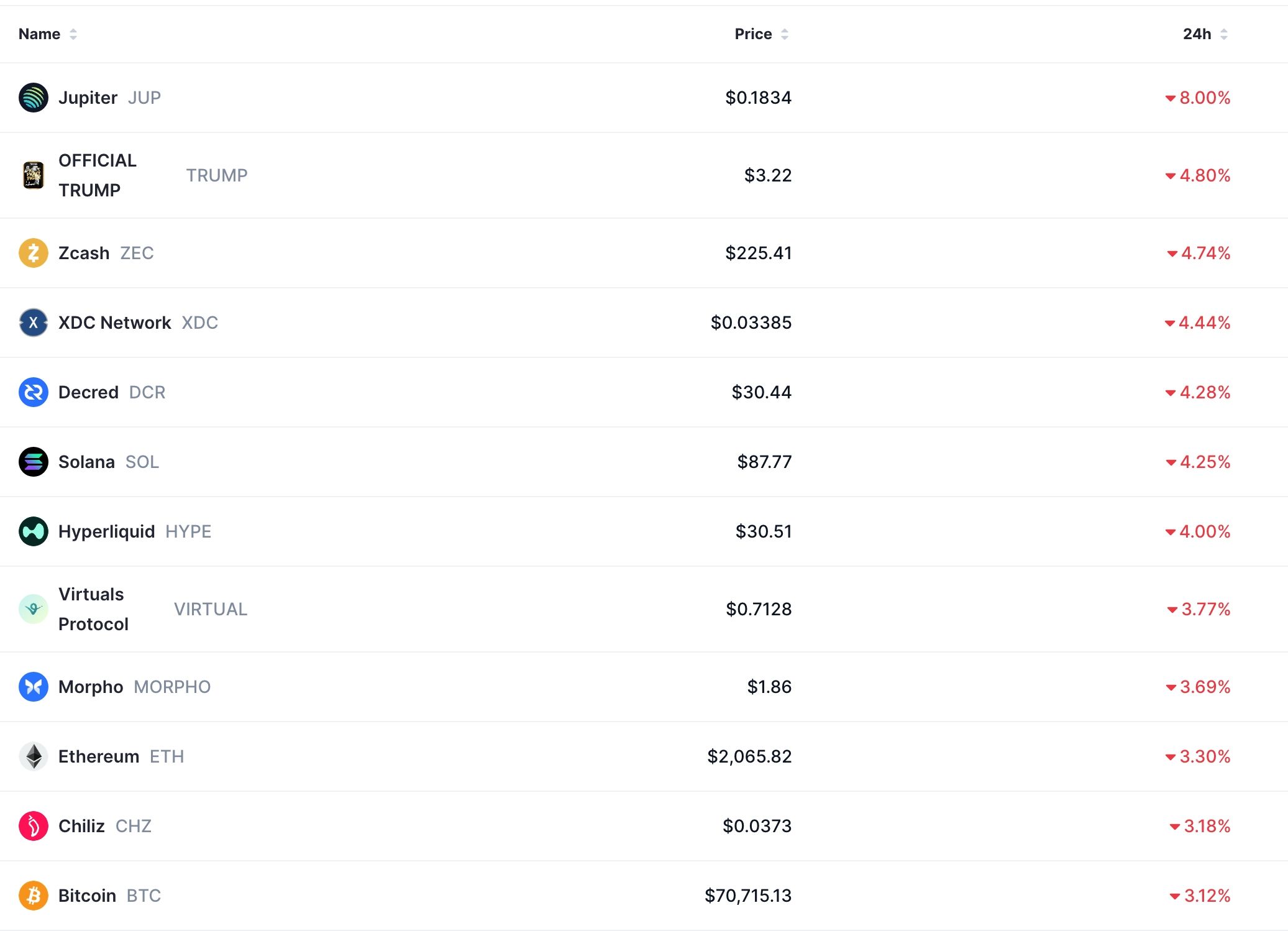The height and width of the screenshot is (931, 1288).
Task: Click the Zcash coin icon
Action: [x=34, y=253]
